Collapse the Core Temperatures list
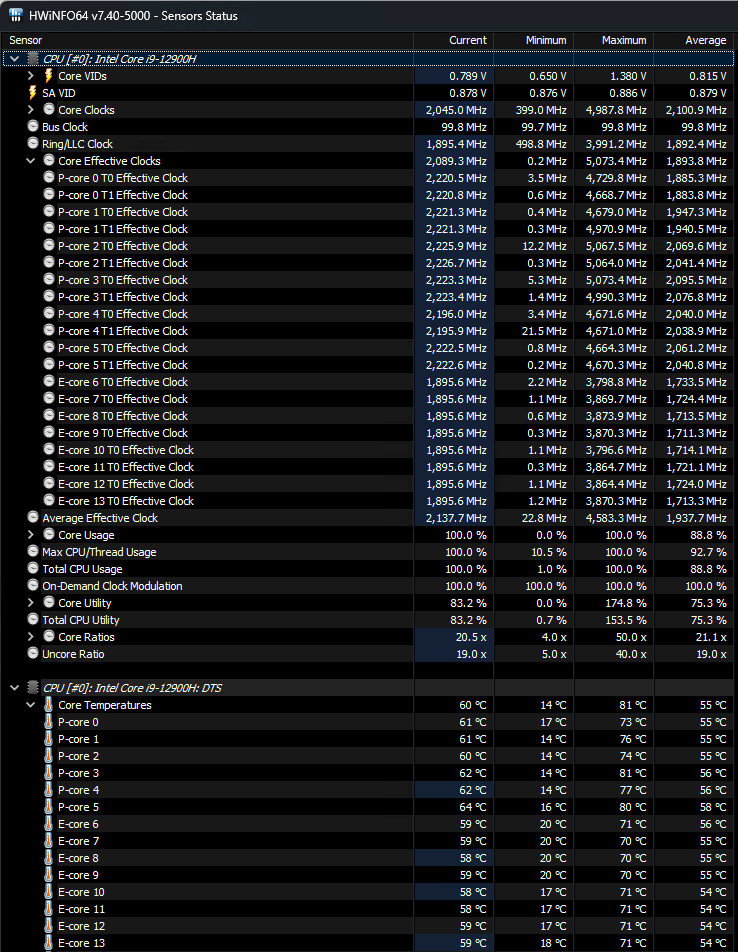Viewport: 738px width, 952px height. (x=31, y=705)
